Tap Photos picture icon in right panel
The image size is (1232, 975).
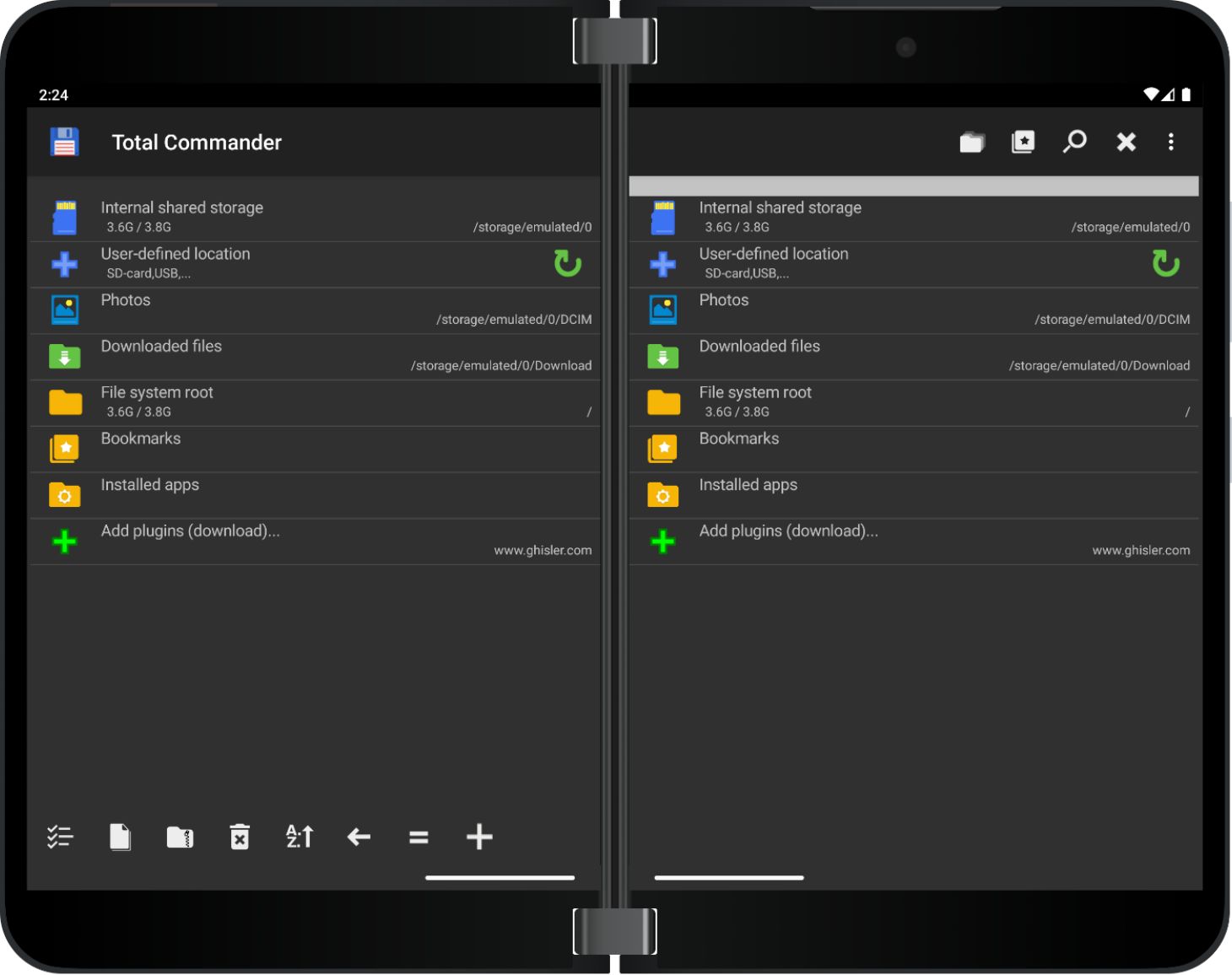coord(663,310)
